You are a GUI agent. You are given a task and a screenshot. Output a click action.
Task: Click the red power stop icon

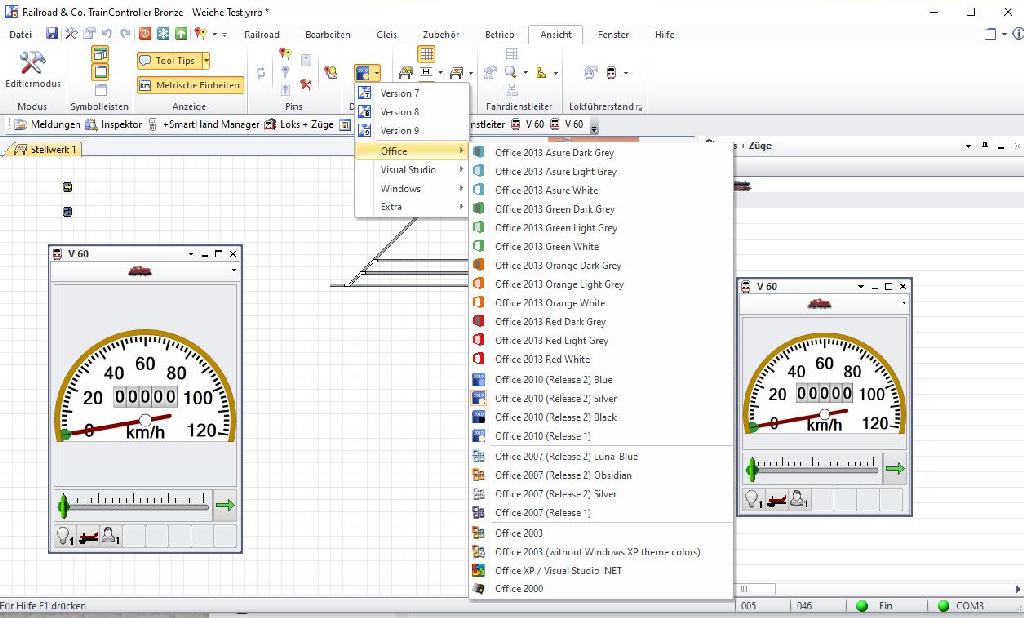coord(145,34)
